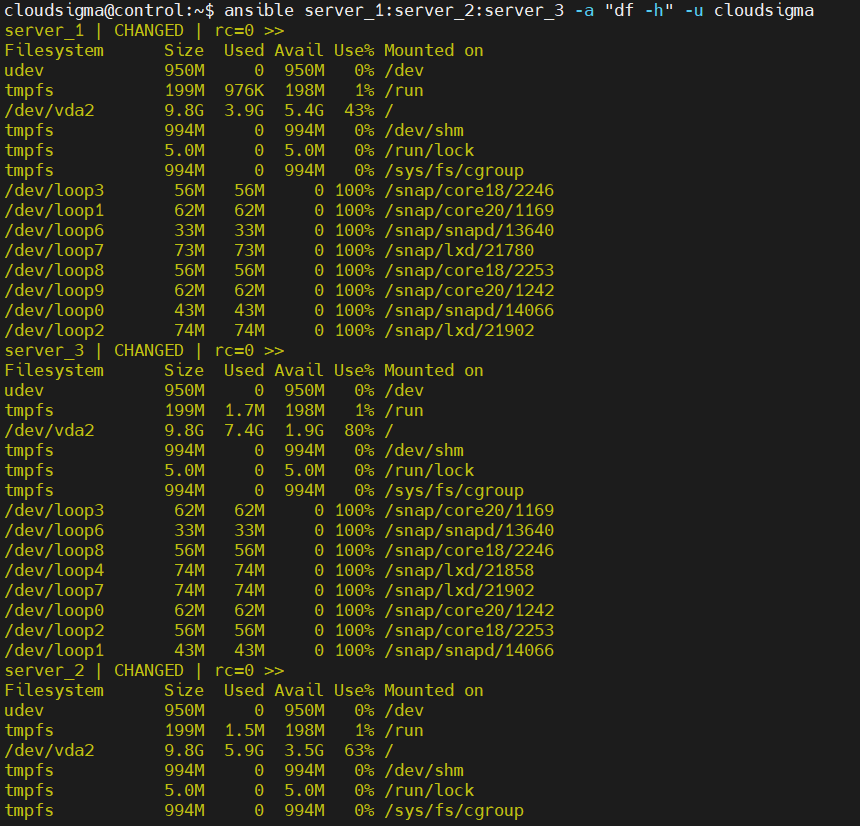Click /snap/core20/1242 in server_3 output
Viewport: 860px width, 826px height.
tap(469, 610)
